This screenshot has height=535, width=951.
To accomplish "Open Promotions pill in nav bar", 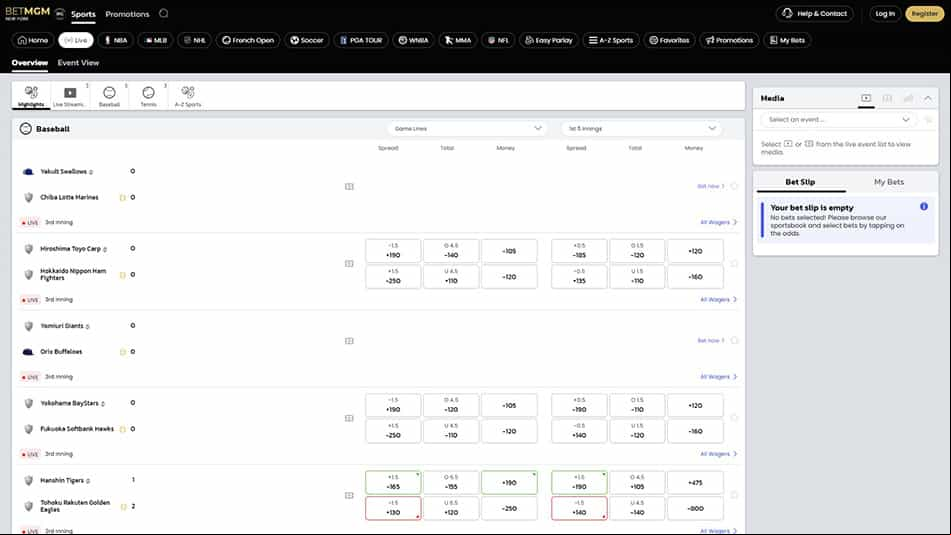I will click(729, 40).
